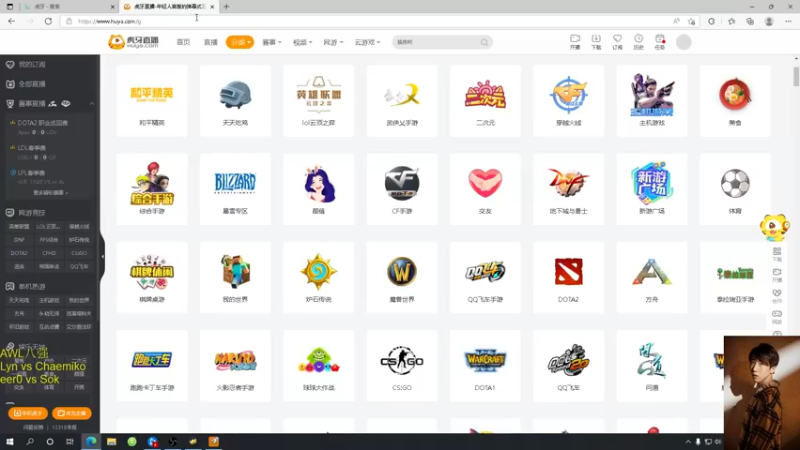Open the 我的世界 Minecraft category
This screenshot has width=800, height=450.
pyautogui.click(x=235, y=278)
